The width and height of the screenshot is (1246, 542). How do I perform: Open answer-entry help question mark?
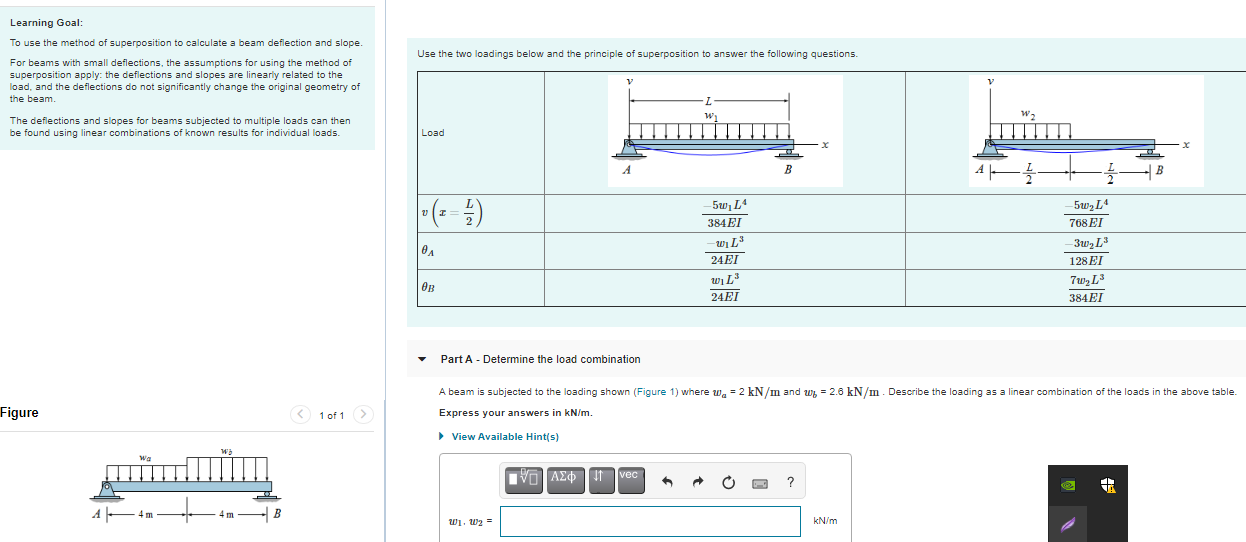click(791, 483)
